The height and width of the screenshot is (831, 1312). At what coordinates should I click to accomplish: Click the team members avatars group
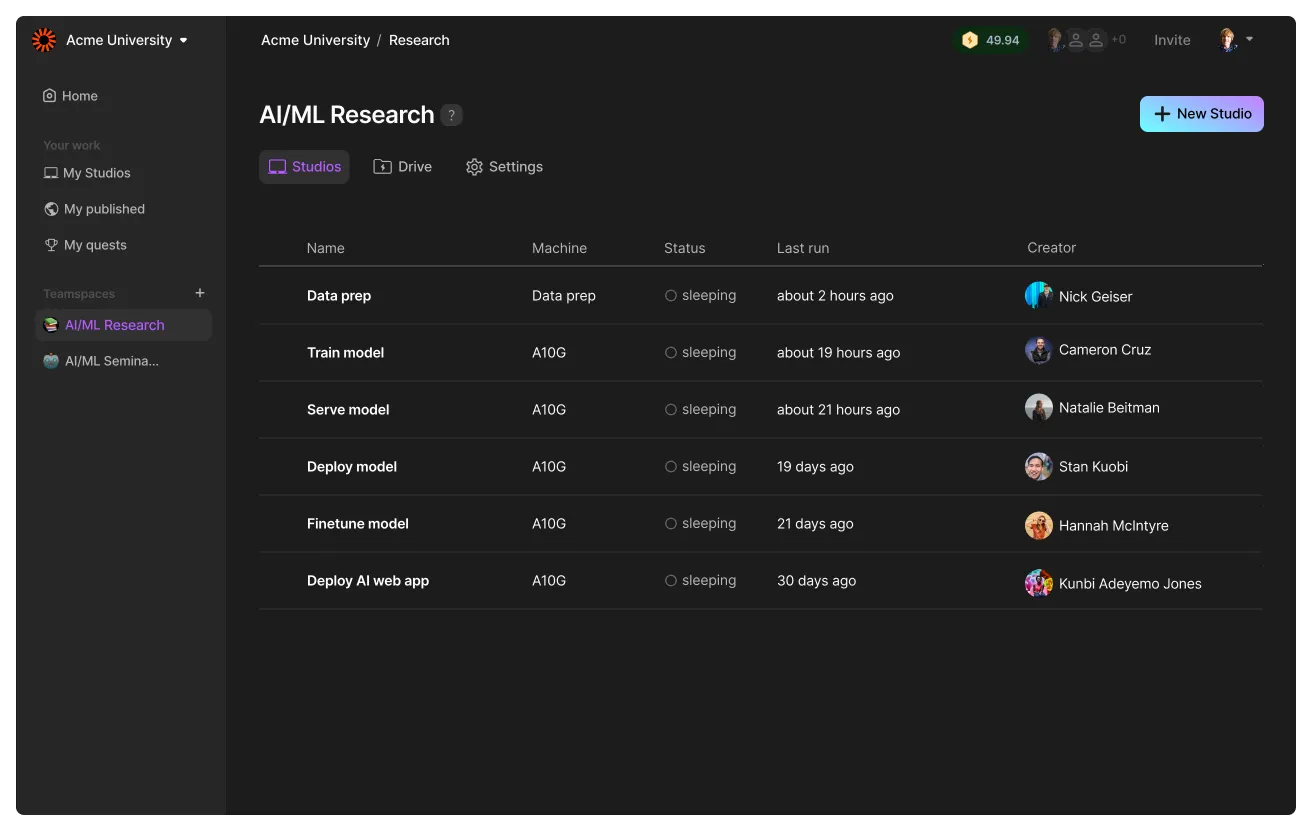[1085, 40]
